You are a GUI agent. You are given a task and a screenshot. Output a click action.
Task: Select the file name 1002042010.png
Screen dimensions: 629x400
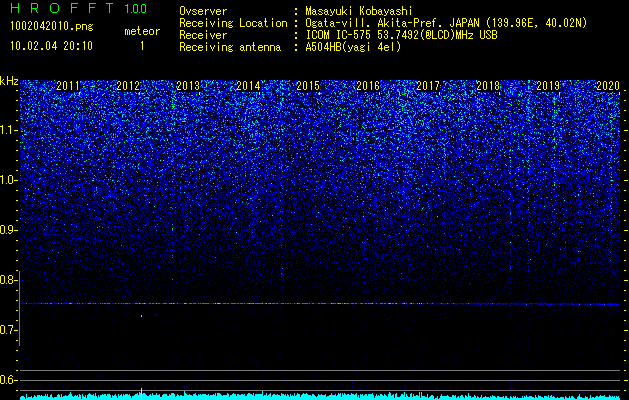pos(52,26)
